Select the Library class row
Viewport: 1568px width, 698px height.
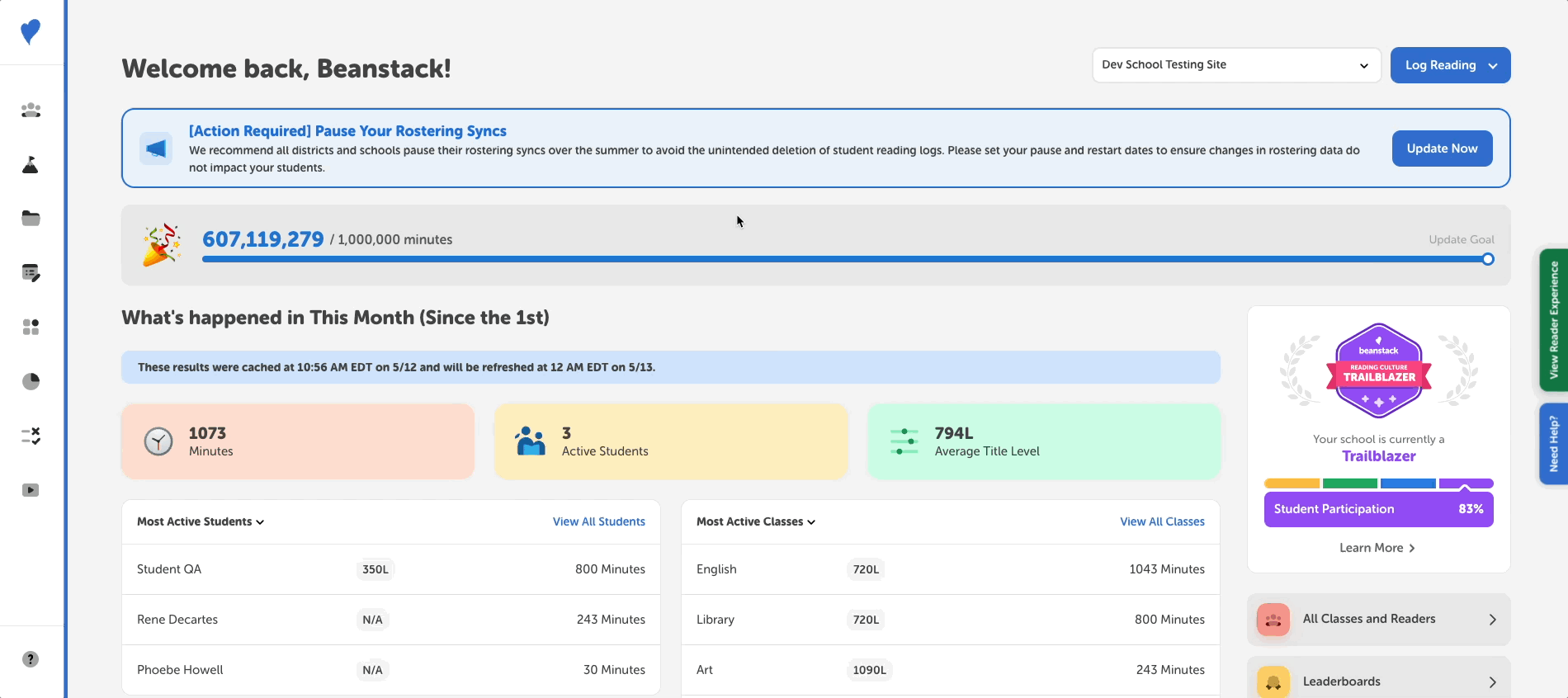[x=951, y=620]
